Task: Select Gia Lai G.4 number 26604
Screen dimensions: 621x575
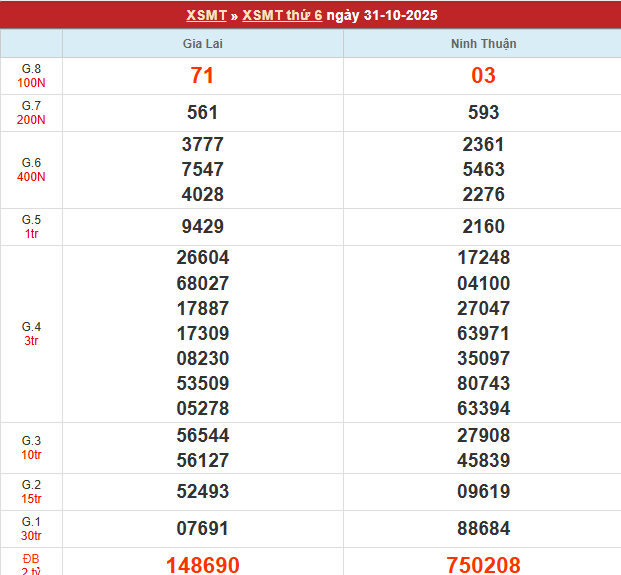Action: click(x=202, y=258)
